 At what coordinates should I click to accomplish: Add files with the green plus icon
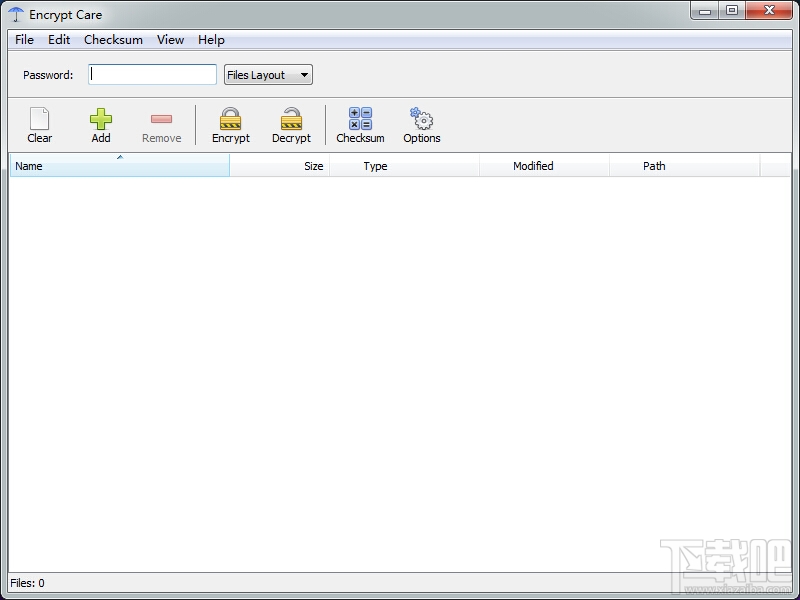pos(101,118)
